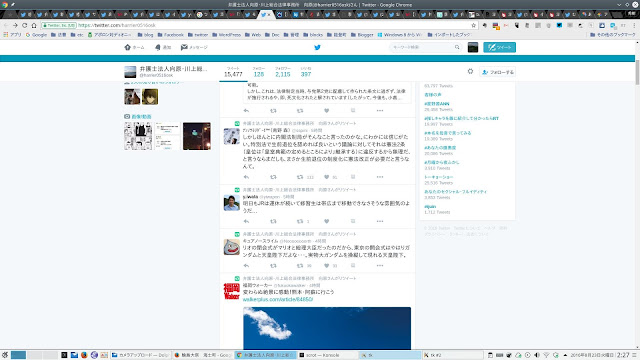The image size is (640, 360).
Task: Open Twitter notifications bell
Action: 158,47
